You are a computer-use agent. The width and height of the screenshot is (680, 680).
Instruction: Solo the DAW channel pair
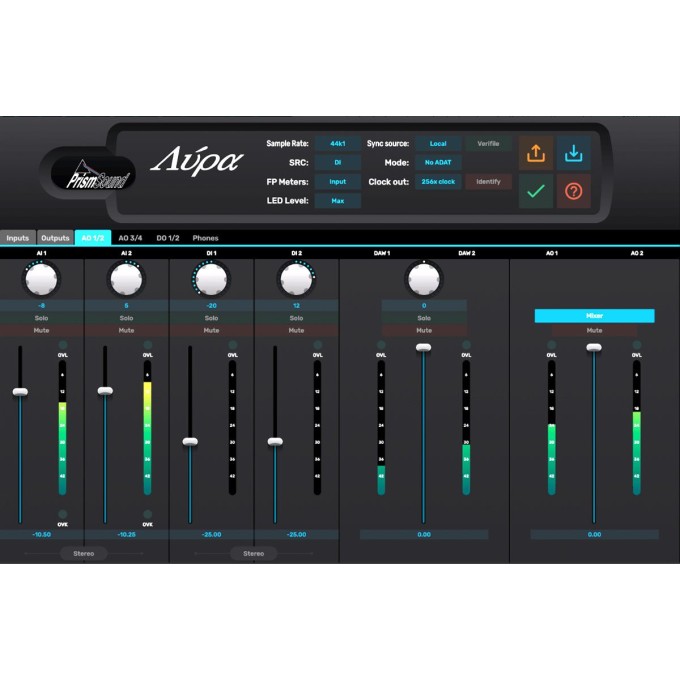tap(424, 318)
